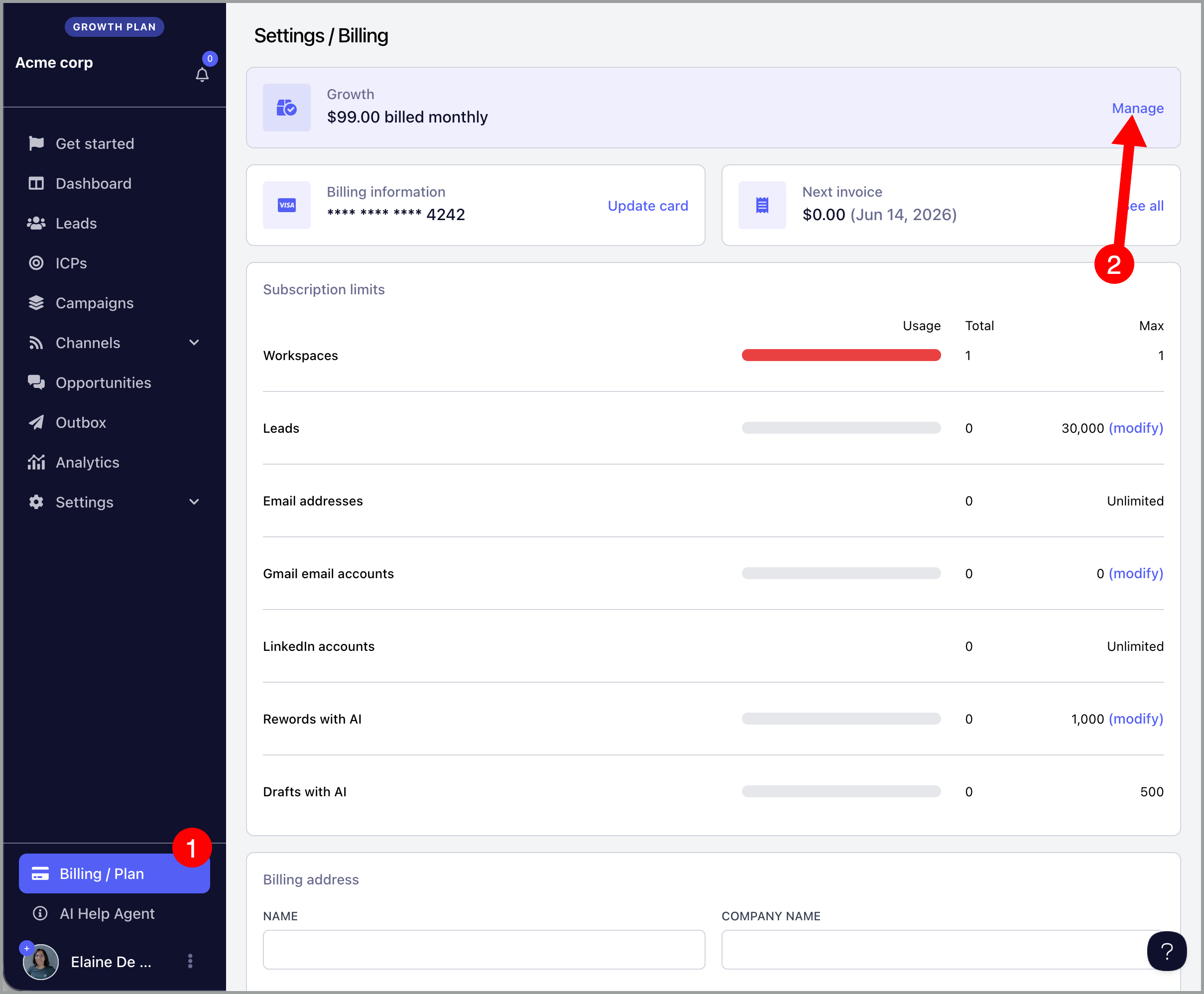
Task: Click the Opportunities chat bubbles icon
Action: pos(36,382)
